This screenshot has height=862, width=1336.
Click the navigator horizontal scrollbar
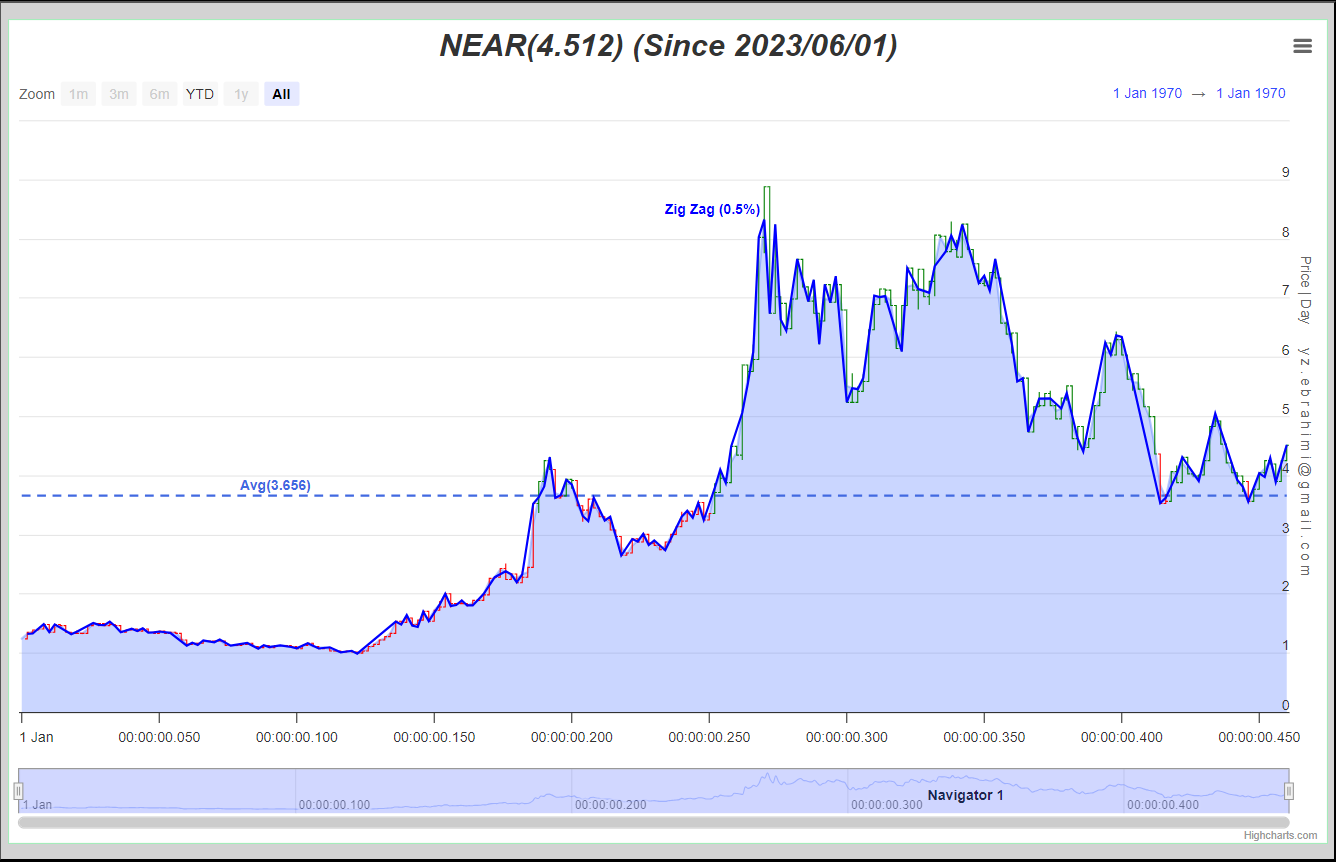pyautogui.click(x=654, y=822)
